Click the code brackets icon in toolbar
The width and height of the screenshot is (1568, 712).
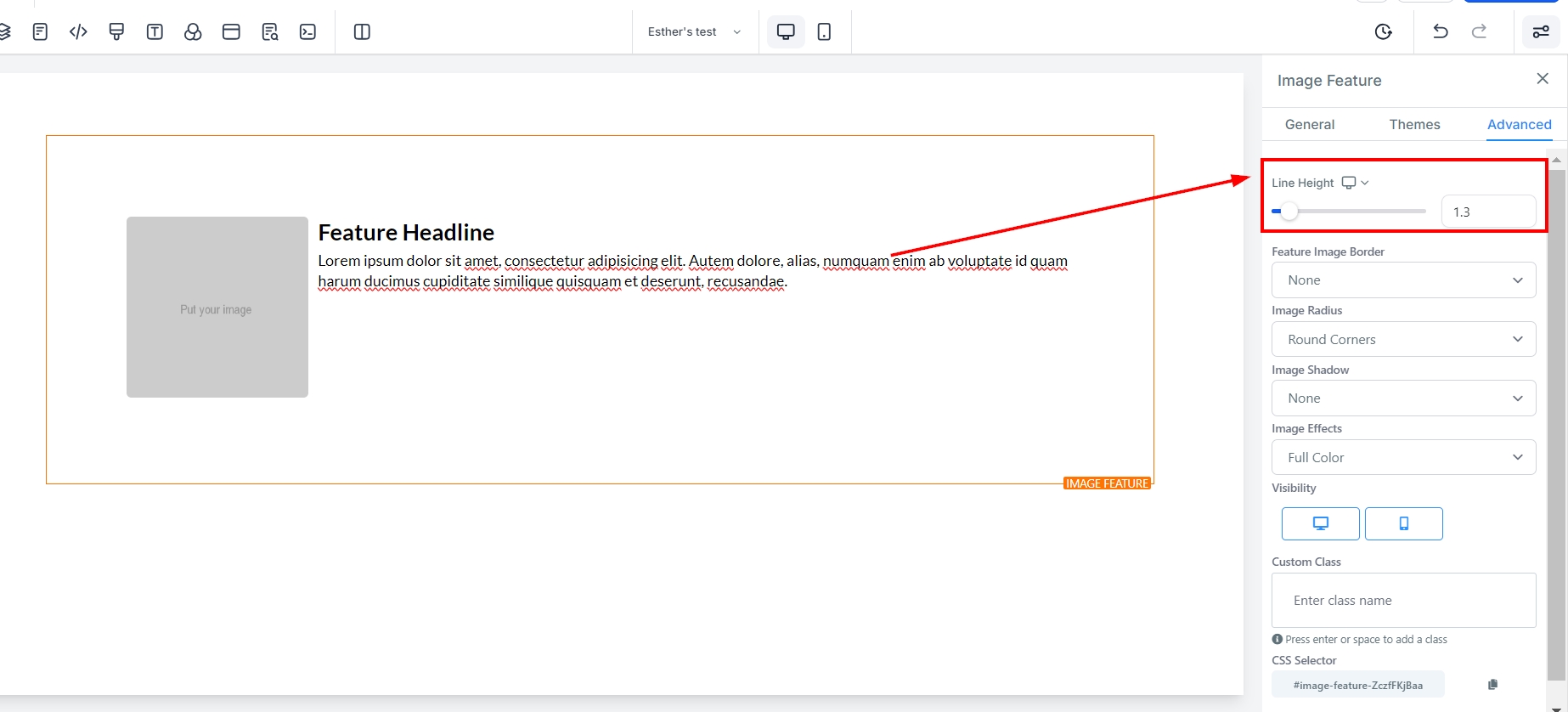point(78,32)
